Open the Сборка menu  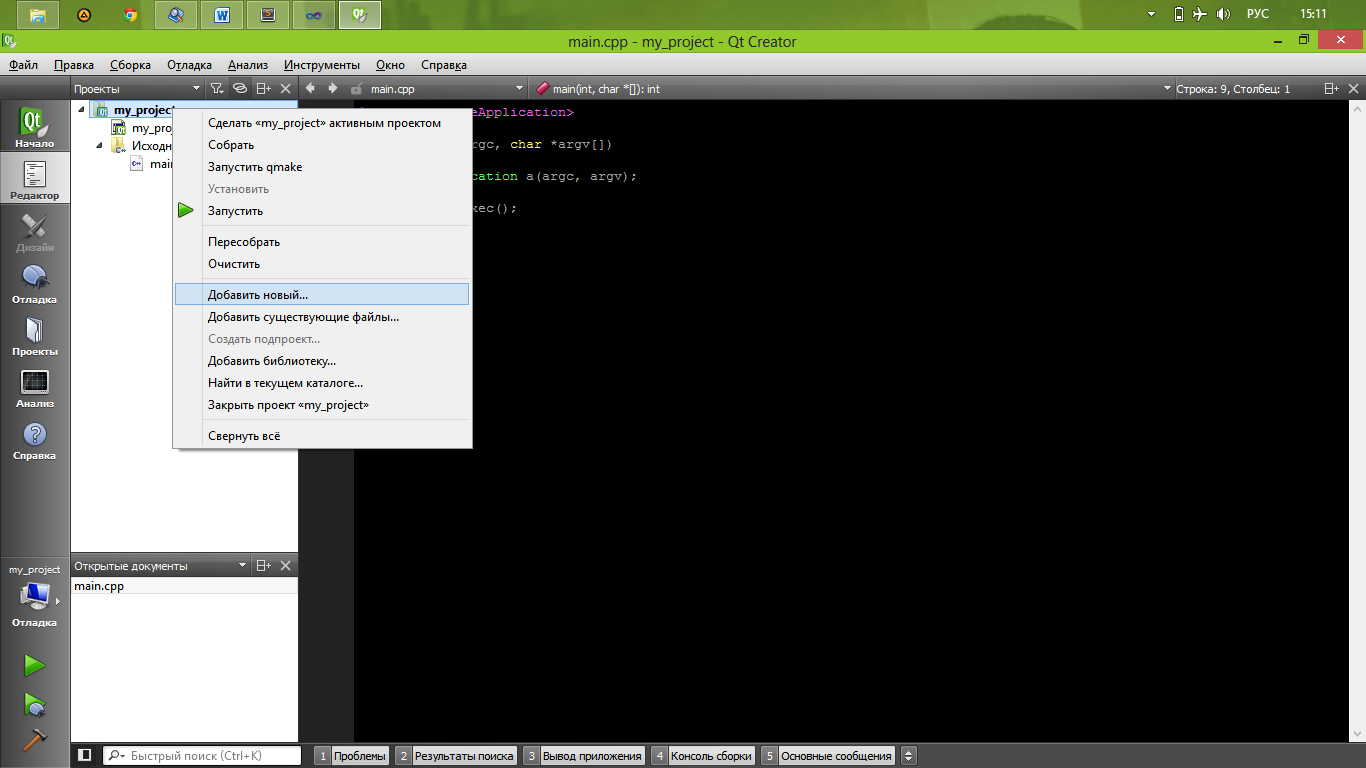(130, 65)
